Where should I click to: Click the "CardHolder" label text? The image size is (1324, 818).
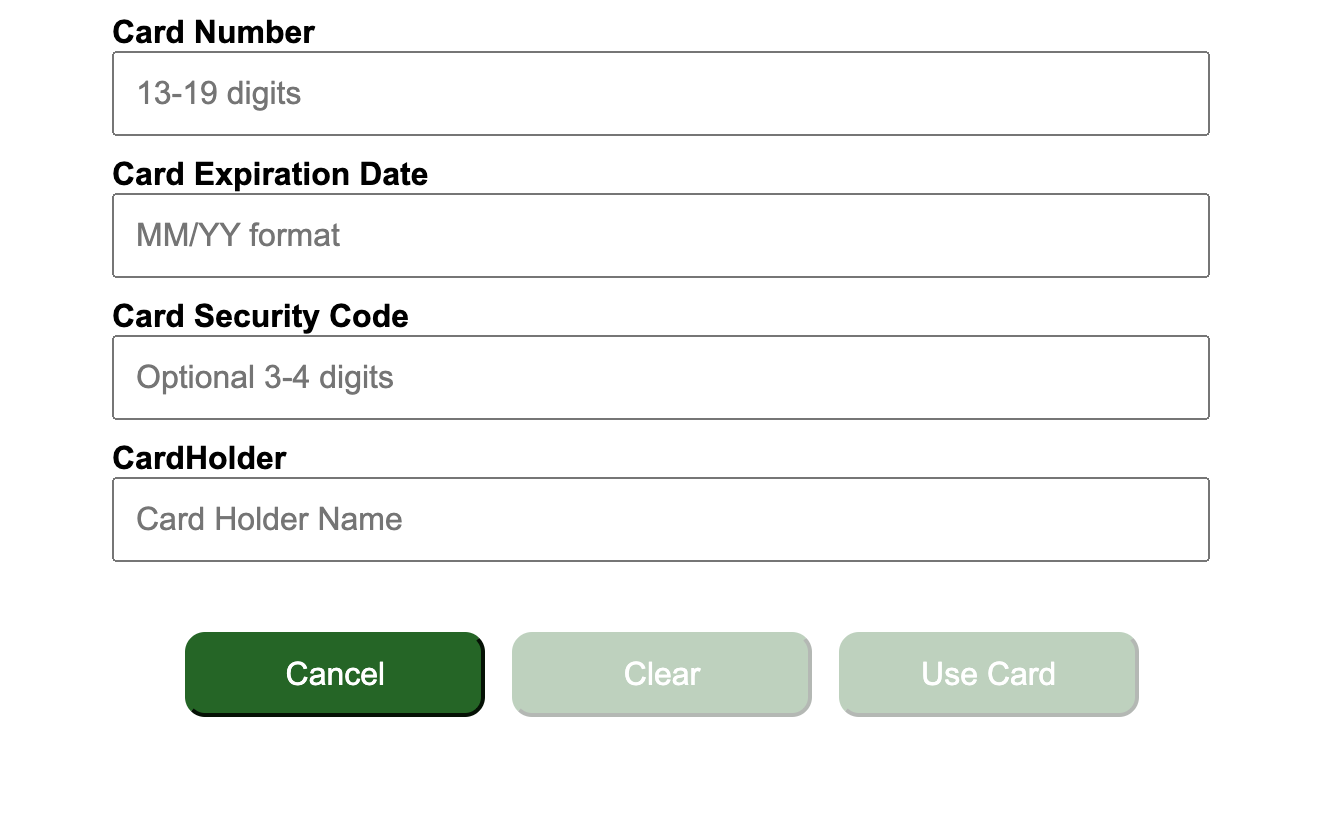(199, 458)
